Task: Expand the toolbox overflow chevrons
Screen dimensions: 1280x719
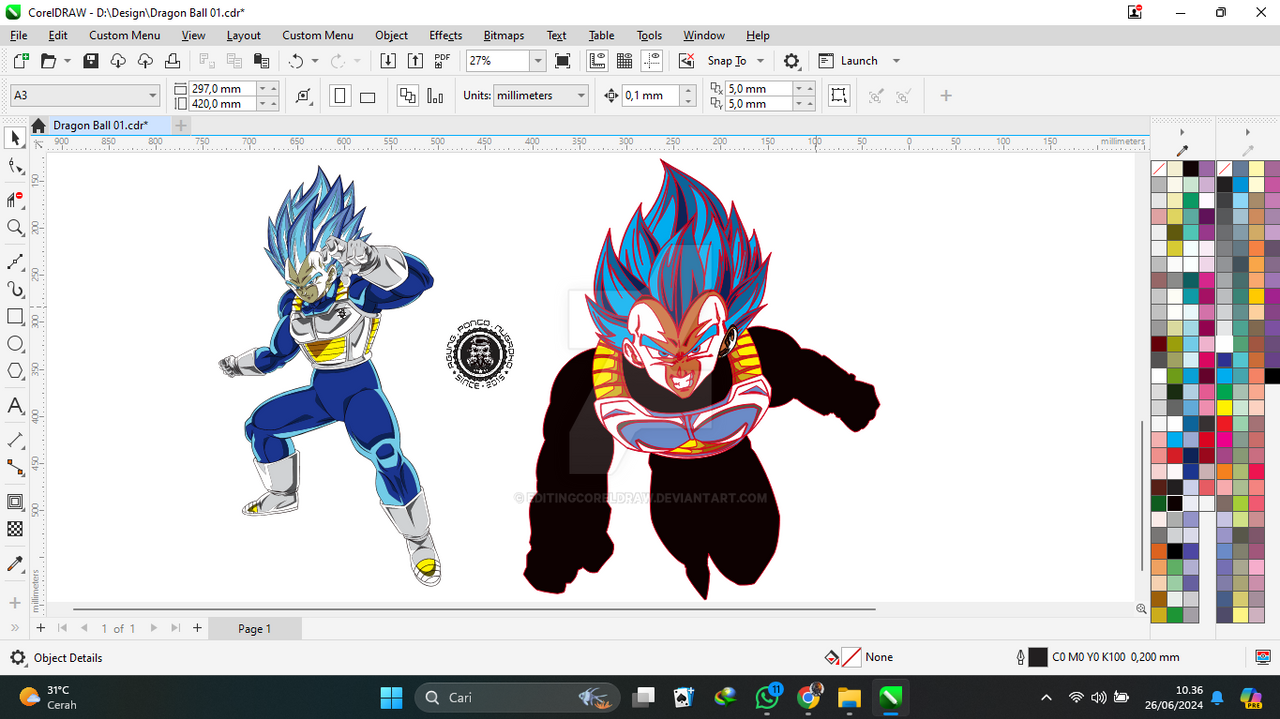Action: [15, 628]
